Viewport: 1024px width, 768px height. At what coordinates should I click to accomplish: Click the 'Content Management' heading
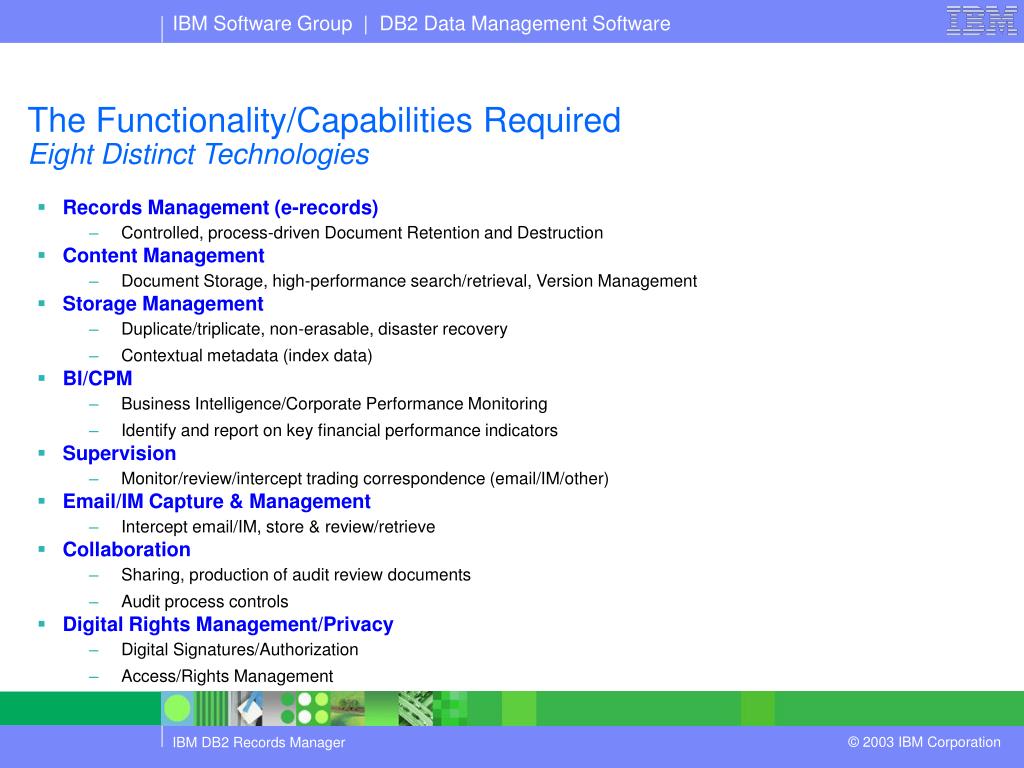pos(163,256)
